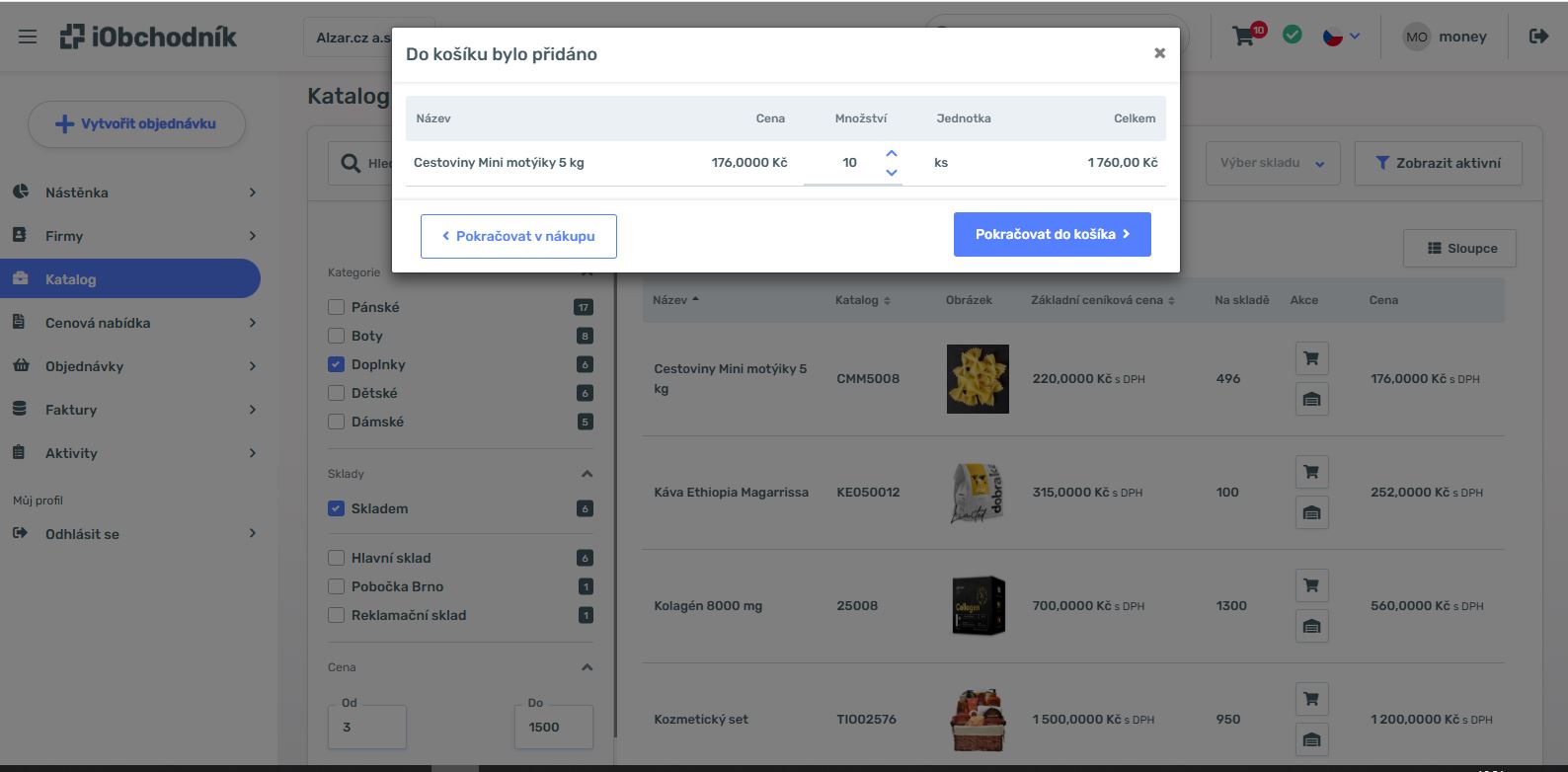Viewport: 1568px width, 772px height.
Task: Show warehouse stock for Cestoviny Mini motýlky
Action: tap(1311, 399)
